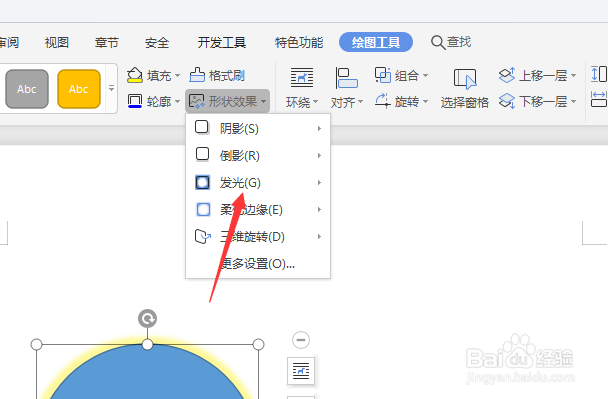
Task: Expand the Wrap (环绕) dropdown arrow
Action: pos(316,102)
